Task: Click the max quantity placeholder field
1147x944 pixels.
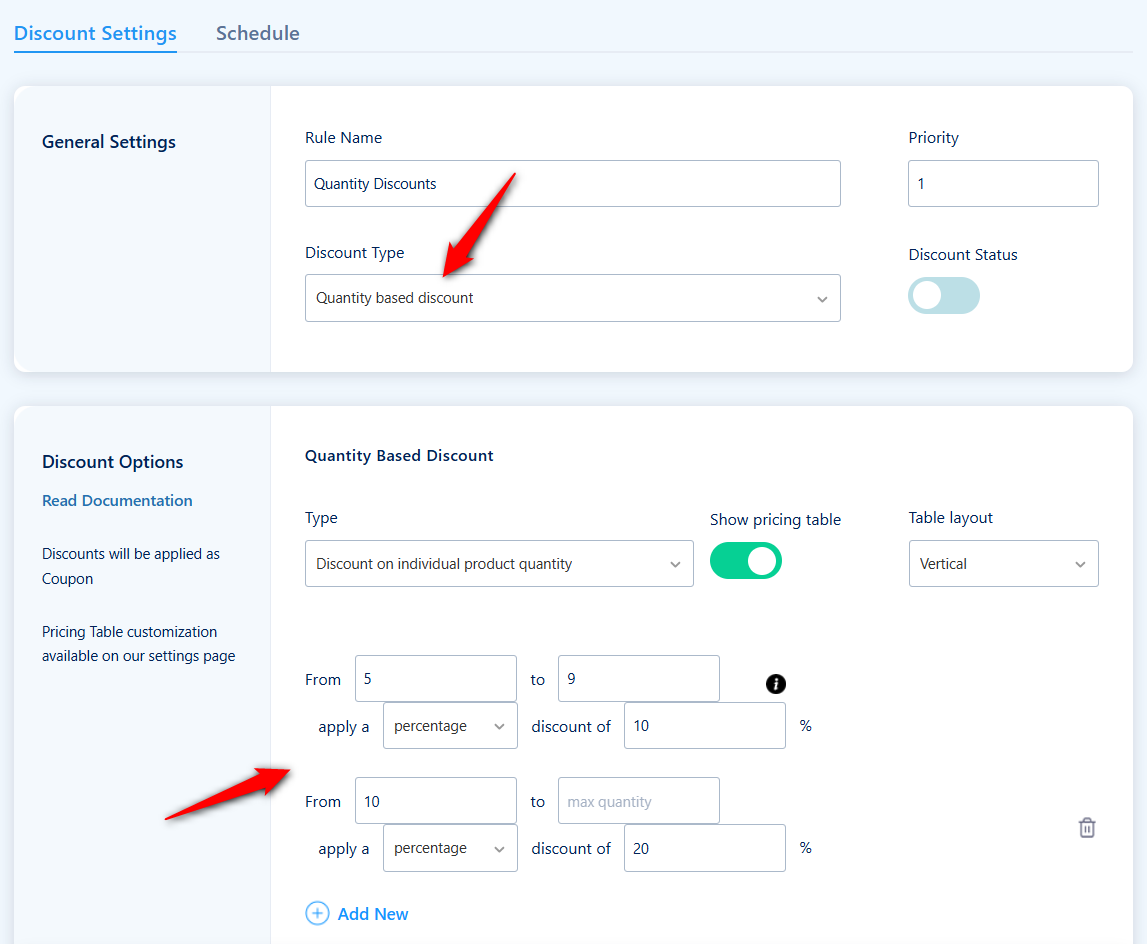Action: click(x=638, y=800)
